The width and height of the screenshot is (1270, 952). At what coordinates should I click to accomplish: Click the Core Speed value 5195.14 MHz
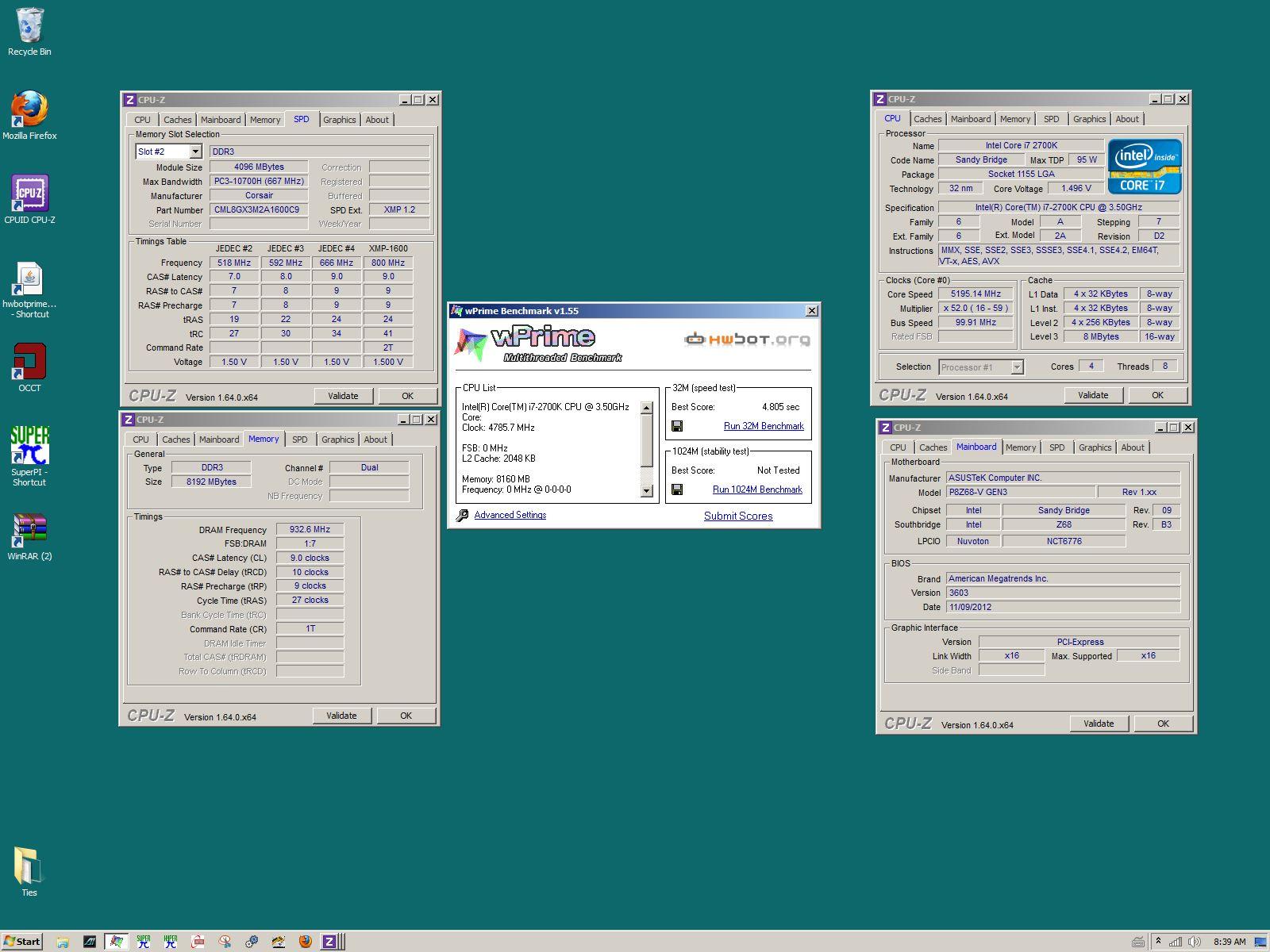pos(976,294)
